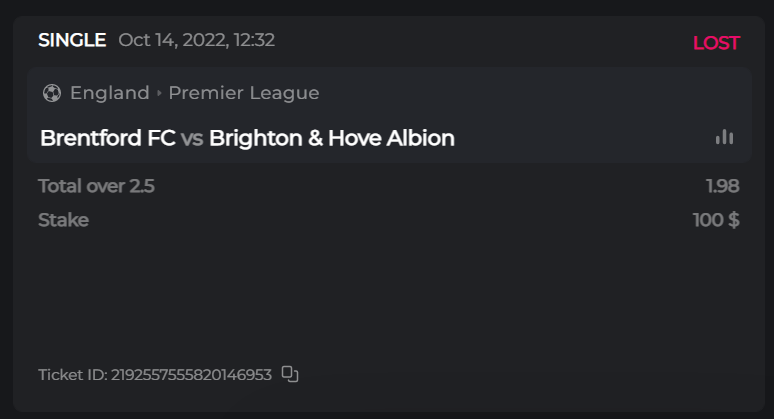Select Brentford FC team name
Image resolution: width=774 pixels, height=419 pixels.
tap(108, 138)
